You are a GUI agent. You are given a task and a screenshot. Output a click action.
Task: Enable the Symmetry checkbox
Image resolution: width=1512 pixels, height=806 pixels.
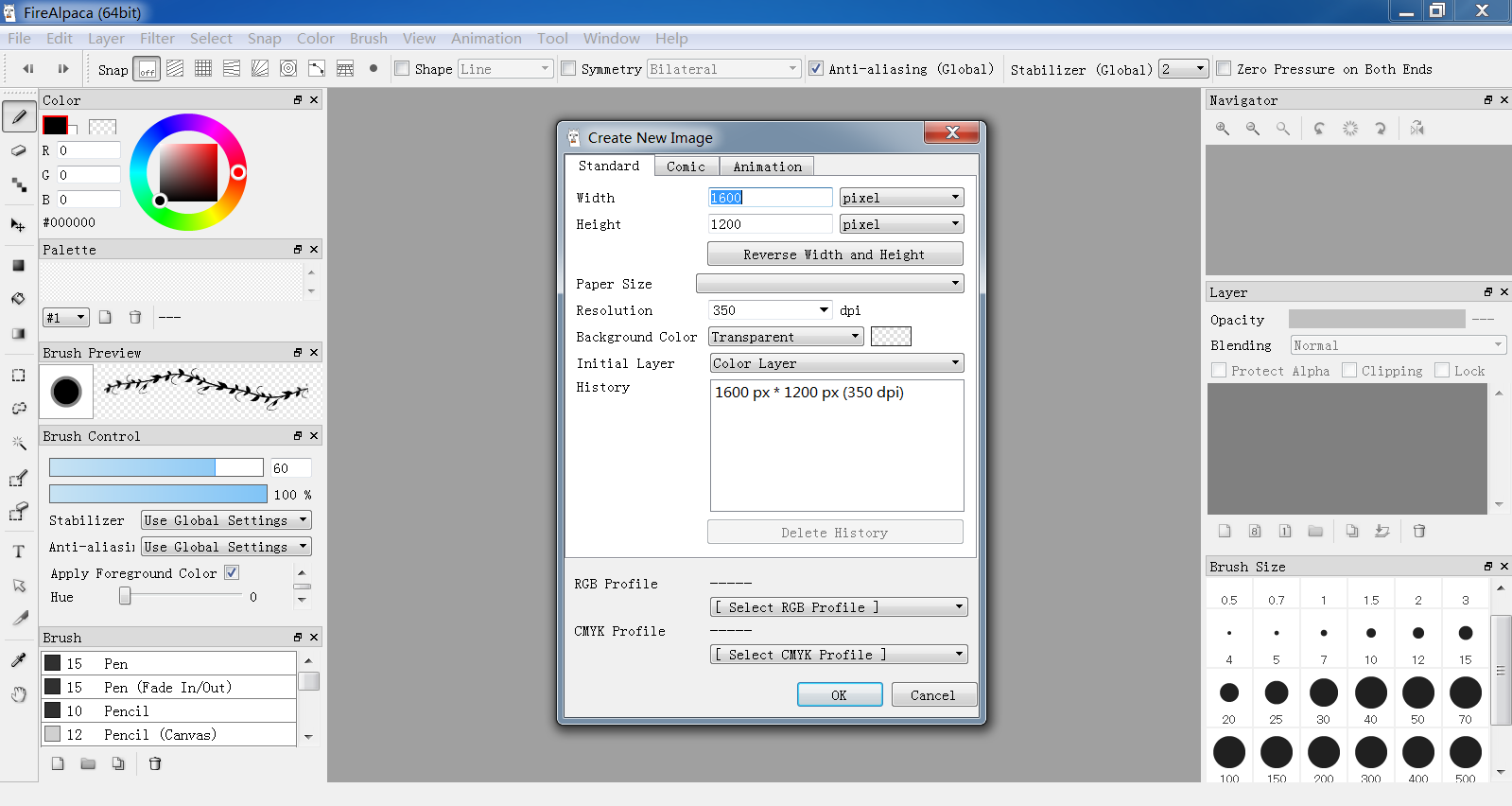coord(568,69)
